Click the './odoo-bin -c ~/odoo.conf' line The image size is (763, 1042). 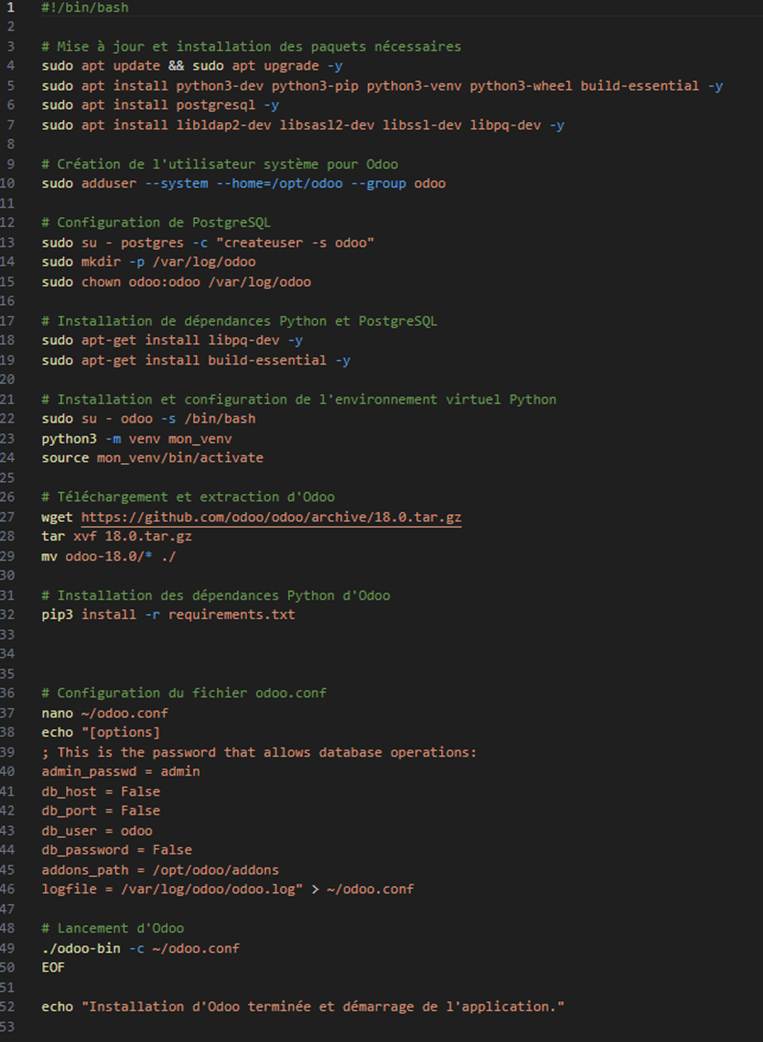(x=141, y=948)
